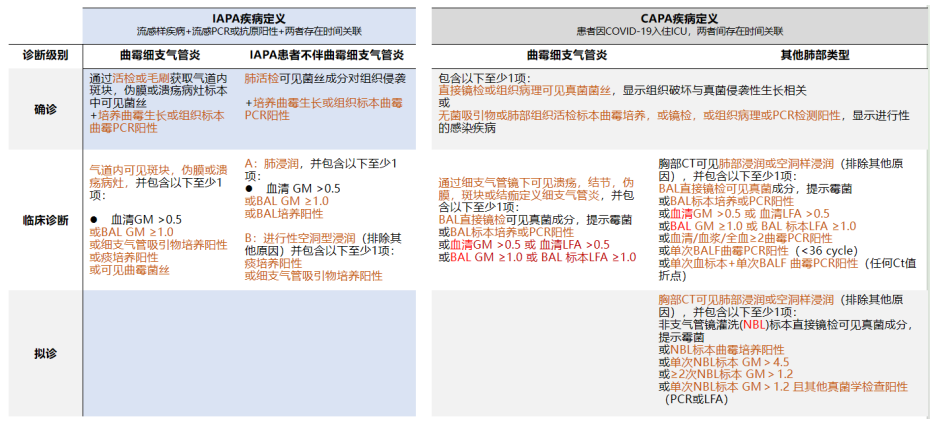Select the '临床诊断' row label

click(x=45, y=221)
